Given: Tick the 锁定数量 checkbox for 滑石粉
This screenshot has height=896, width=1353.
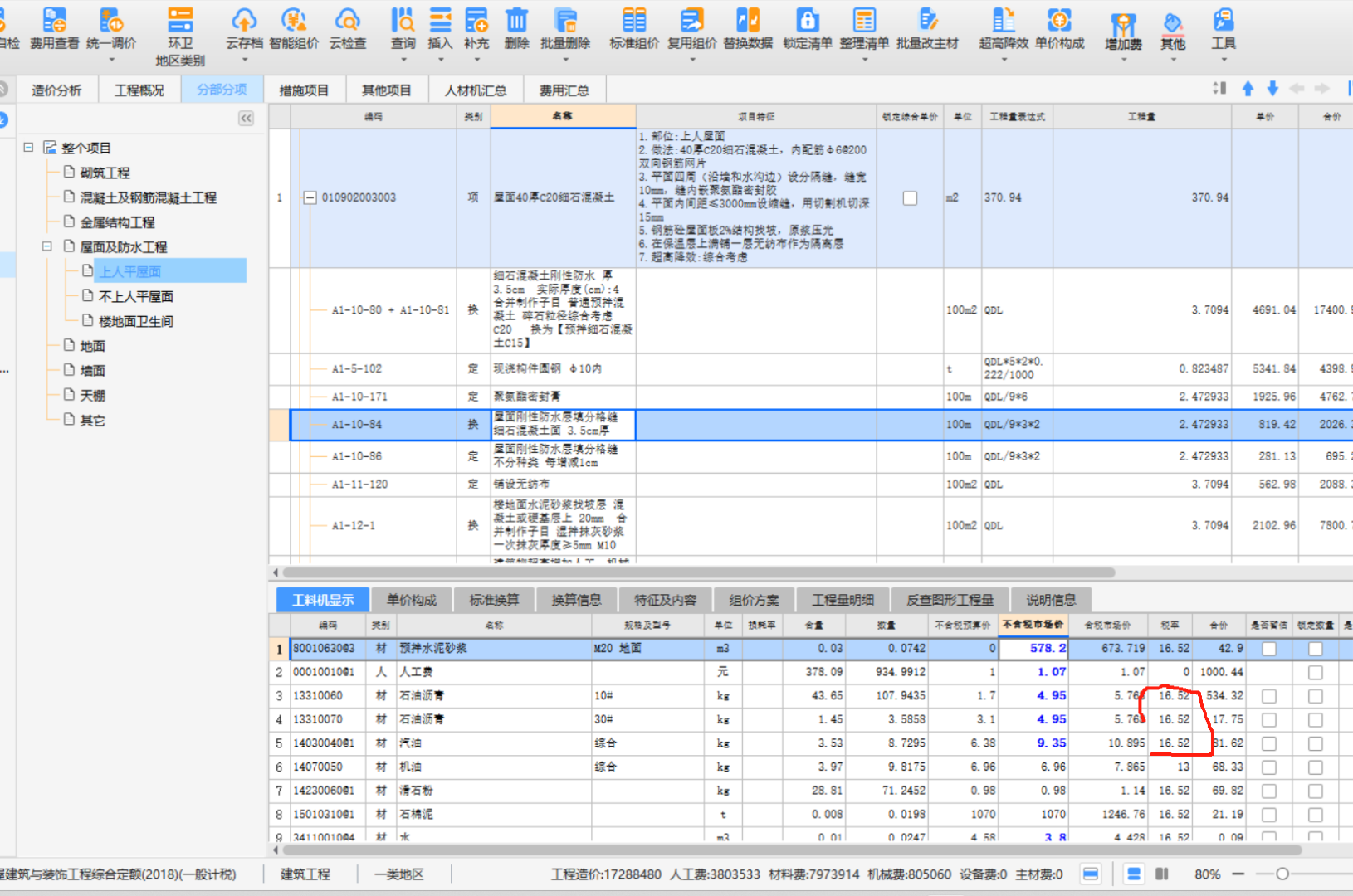Looking at the screenshot, I should [x=1316, y=791].
